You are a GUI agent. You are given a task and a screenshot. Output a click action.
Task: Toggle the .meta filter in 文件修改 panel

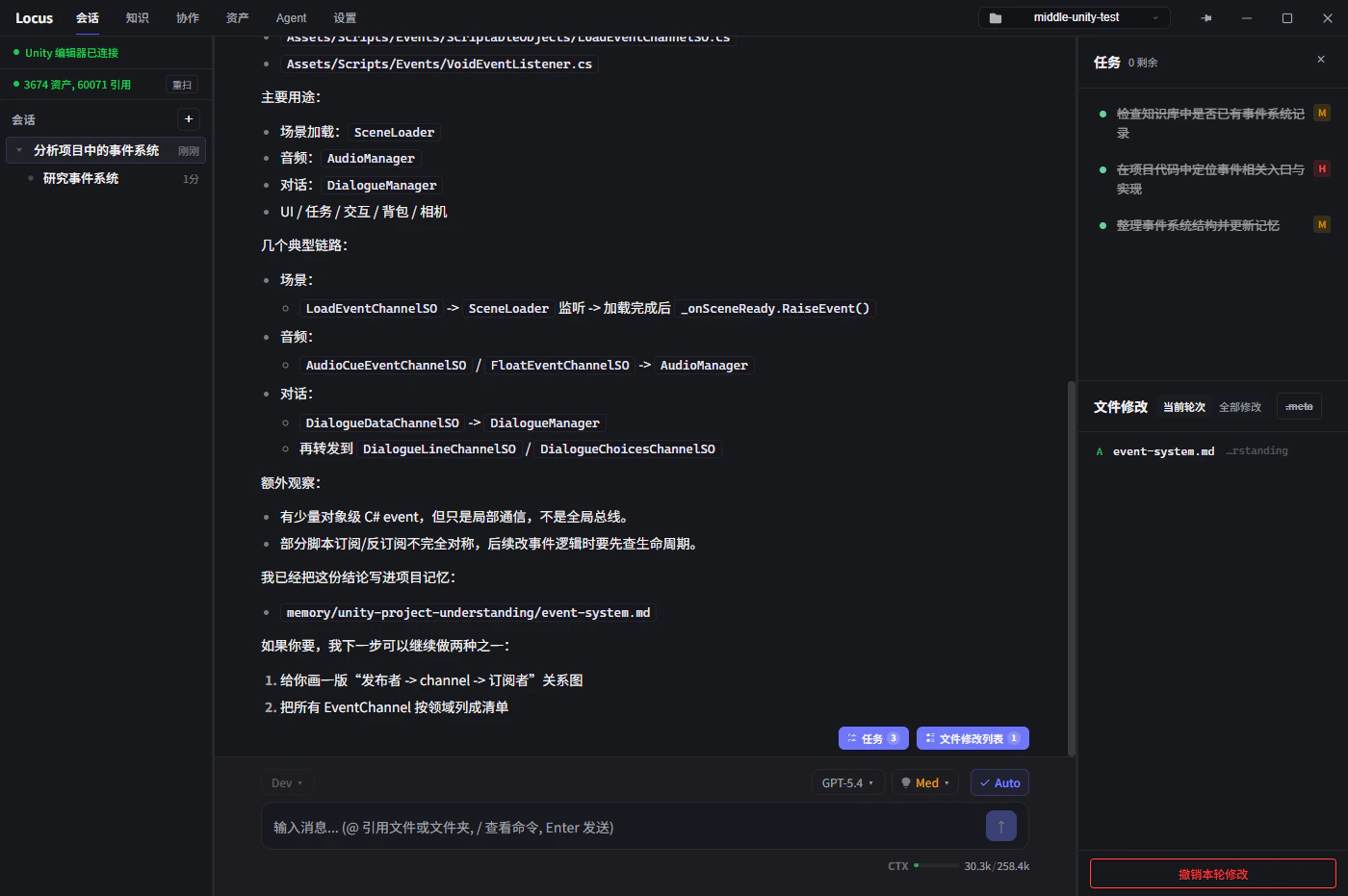click(1299, 406)
